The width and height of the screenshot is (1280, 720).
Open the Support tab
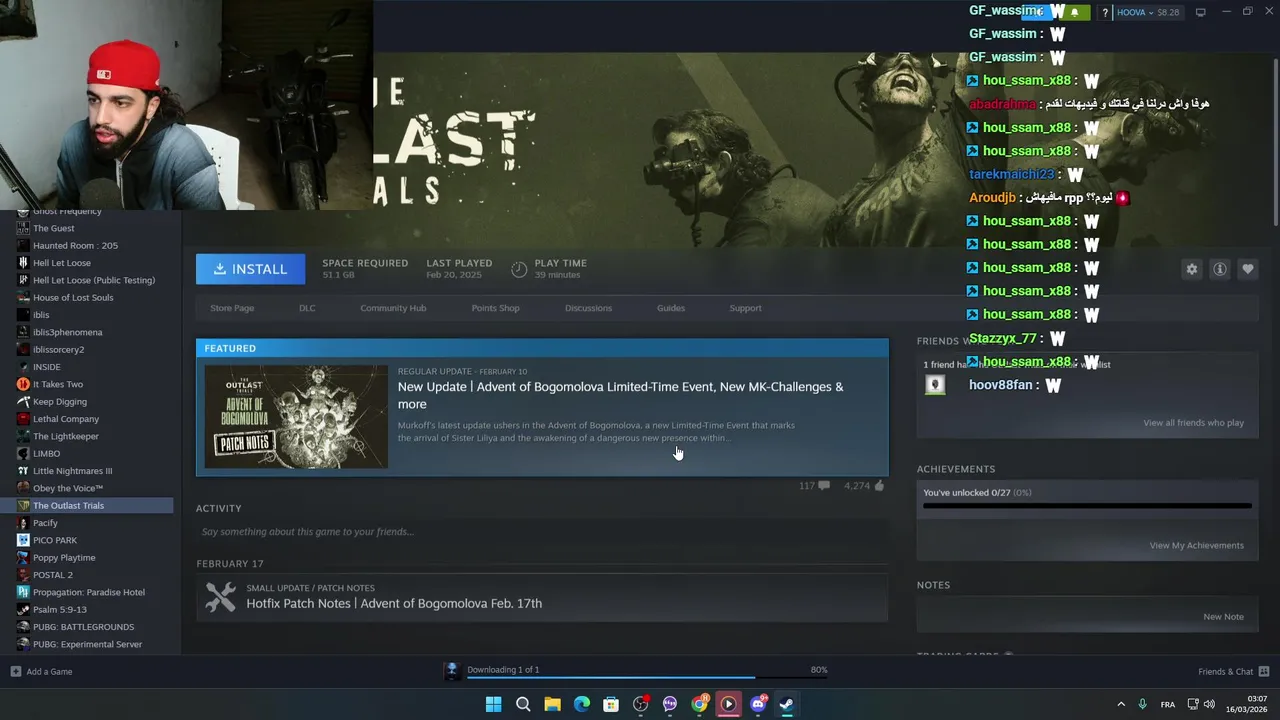click(x=745, y=308)
